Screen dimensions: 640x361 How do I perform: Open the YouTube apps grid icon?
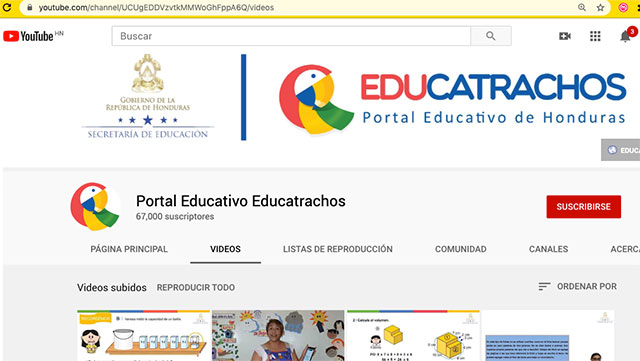(595, 36)
